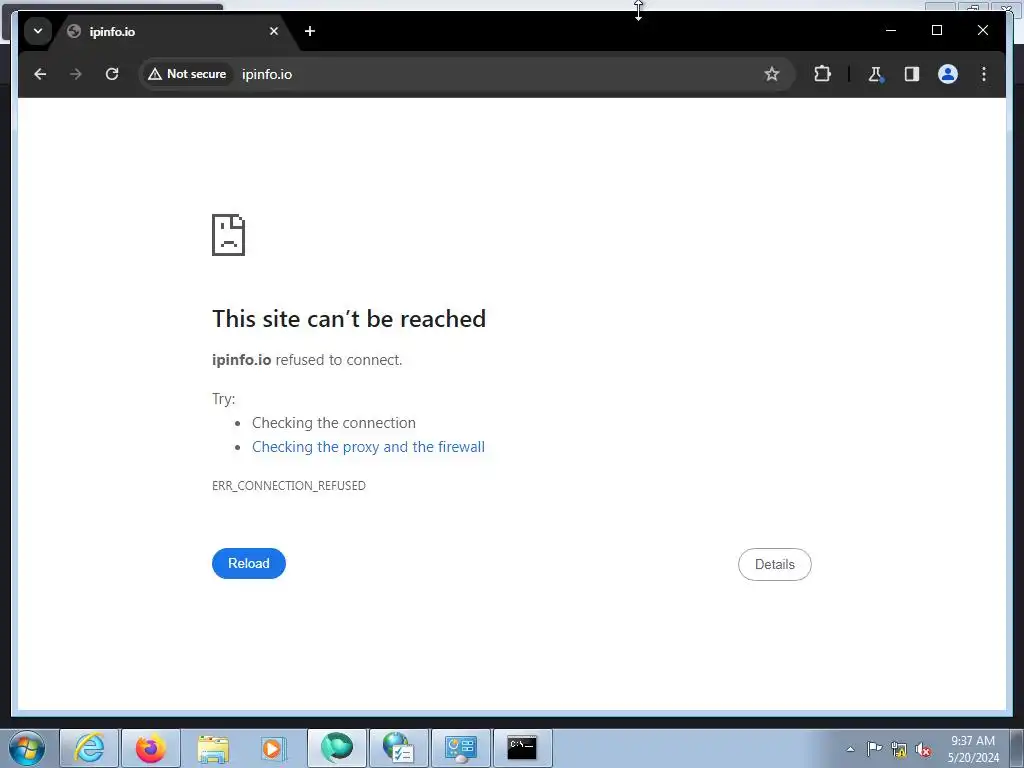This screenshot has width=1024, height=768.
Task: Open the Chrome three-dot menu
Action: (984, 74)
